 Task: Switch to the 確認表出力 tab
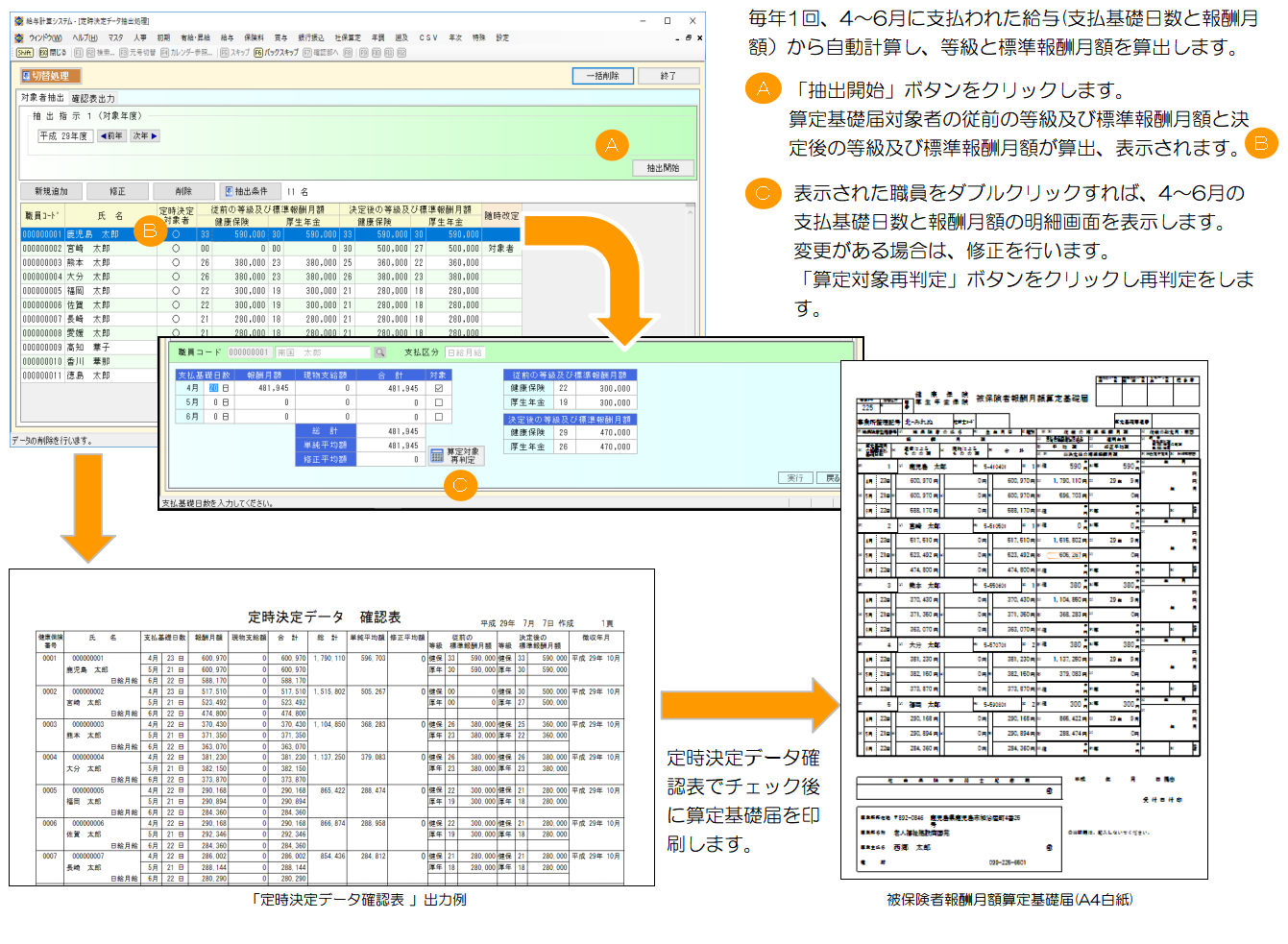93,99
